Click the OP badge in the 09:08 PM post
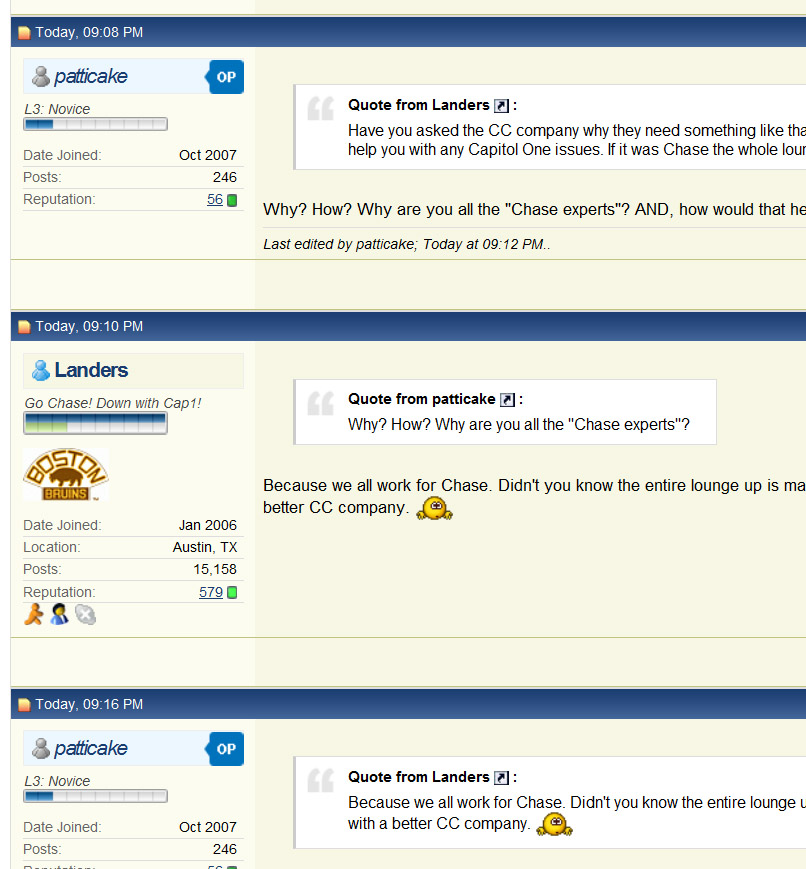Image resolution: width=806 pixels, height=869 pixels. pyautogui.click(x=225, y=77)
